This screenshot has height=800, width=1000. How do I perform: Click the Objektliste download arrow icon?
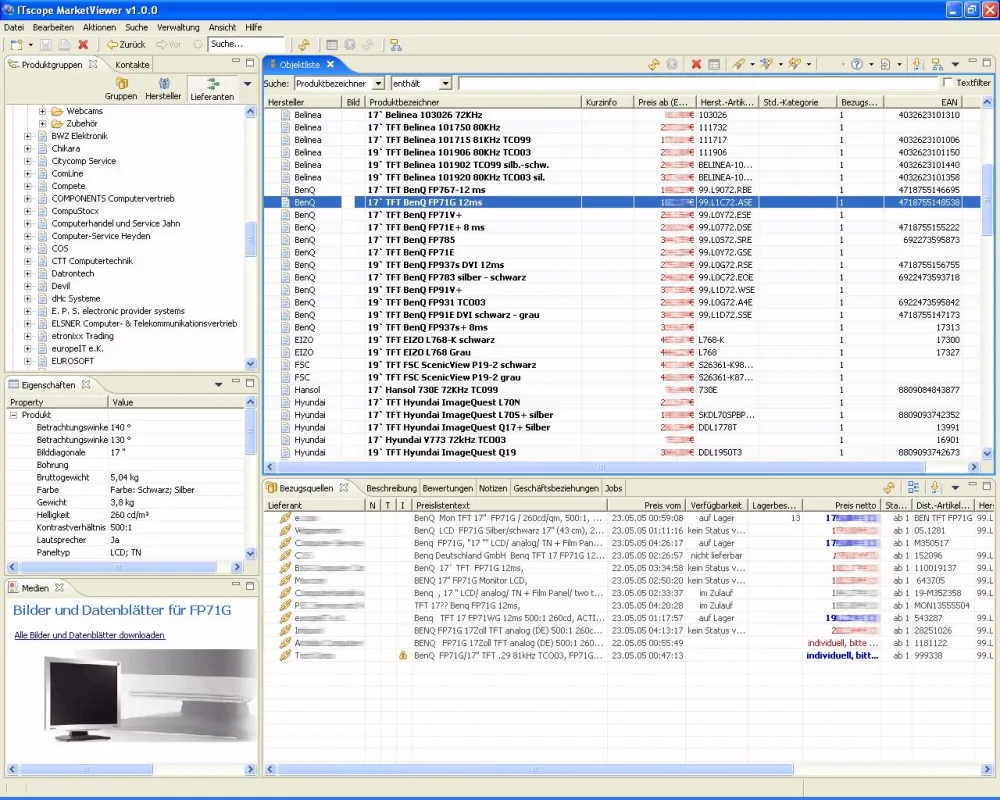point(918,64)
